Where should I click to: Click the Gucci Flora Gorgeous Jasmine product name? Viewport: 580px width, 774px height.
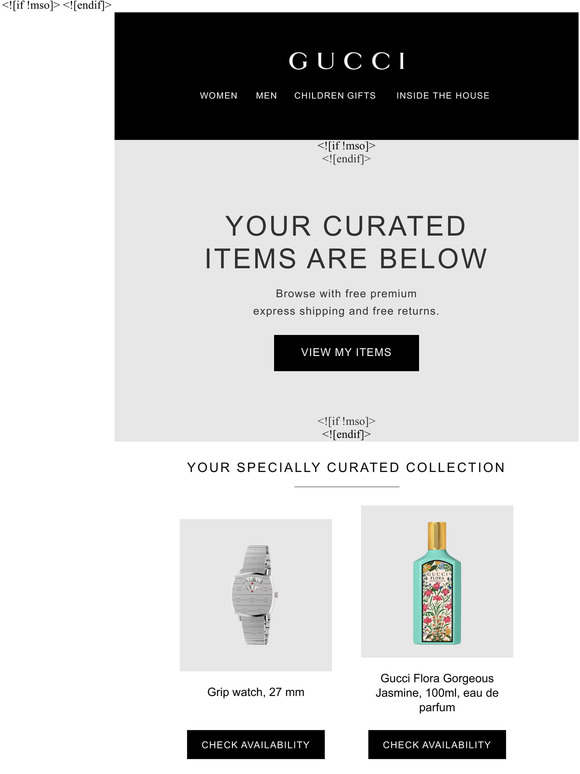(x=437, y=693)
